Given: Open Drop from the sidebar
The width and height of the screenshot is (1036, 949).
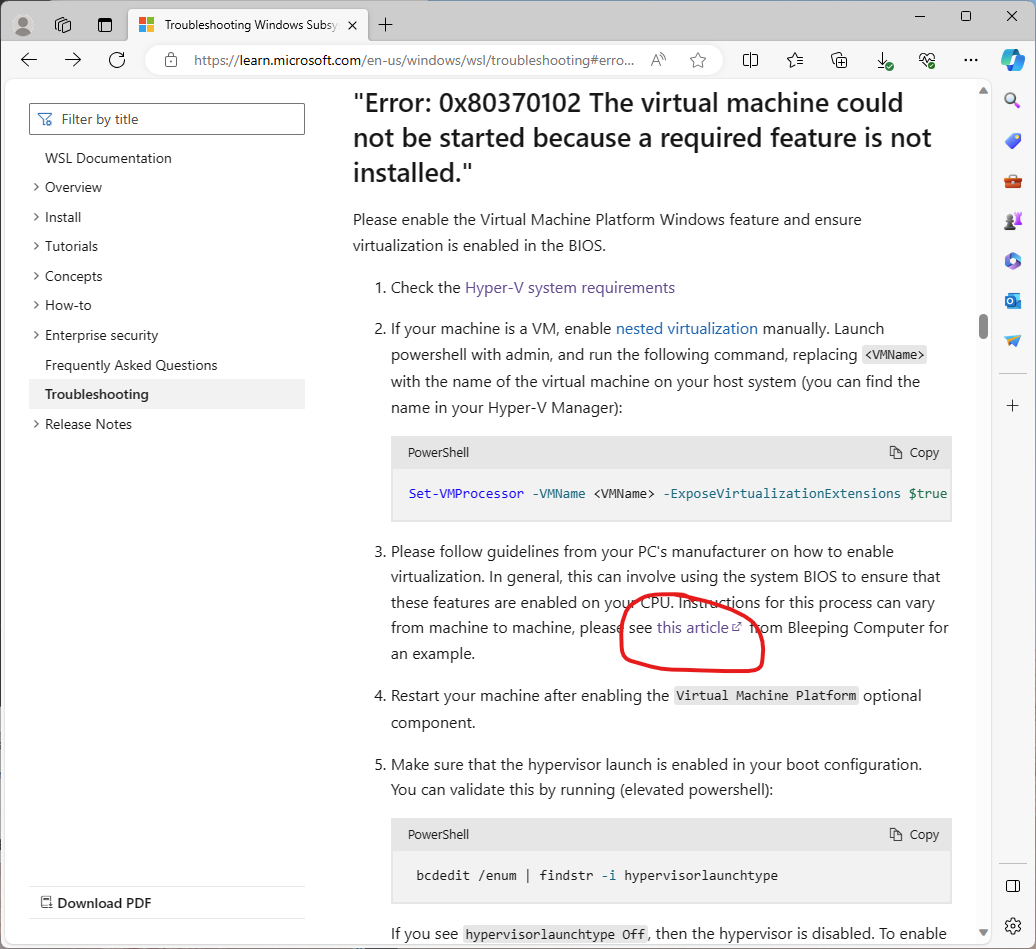Looking at the screenshot, I should click(1012, 340).
